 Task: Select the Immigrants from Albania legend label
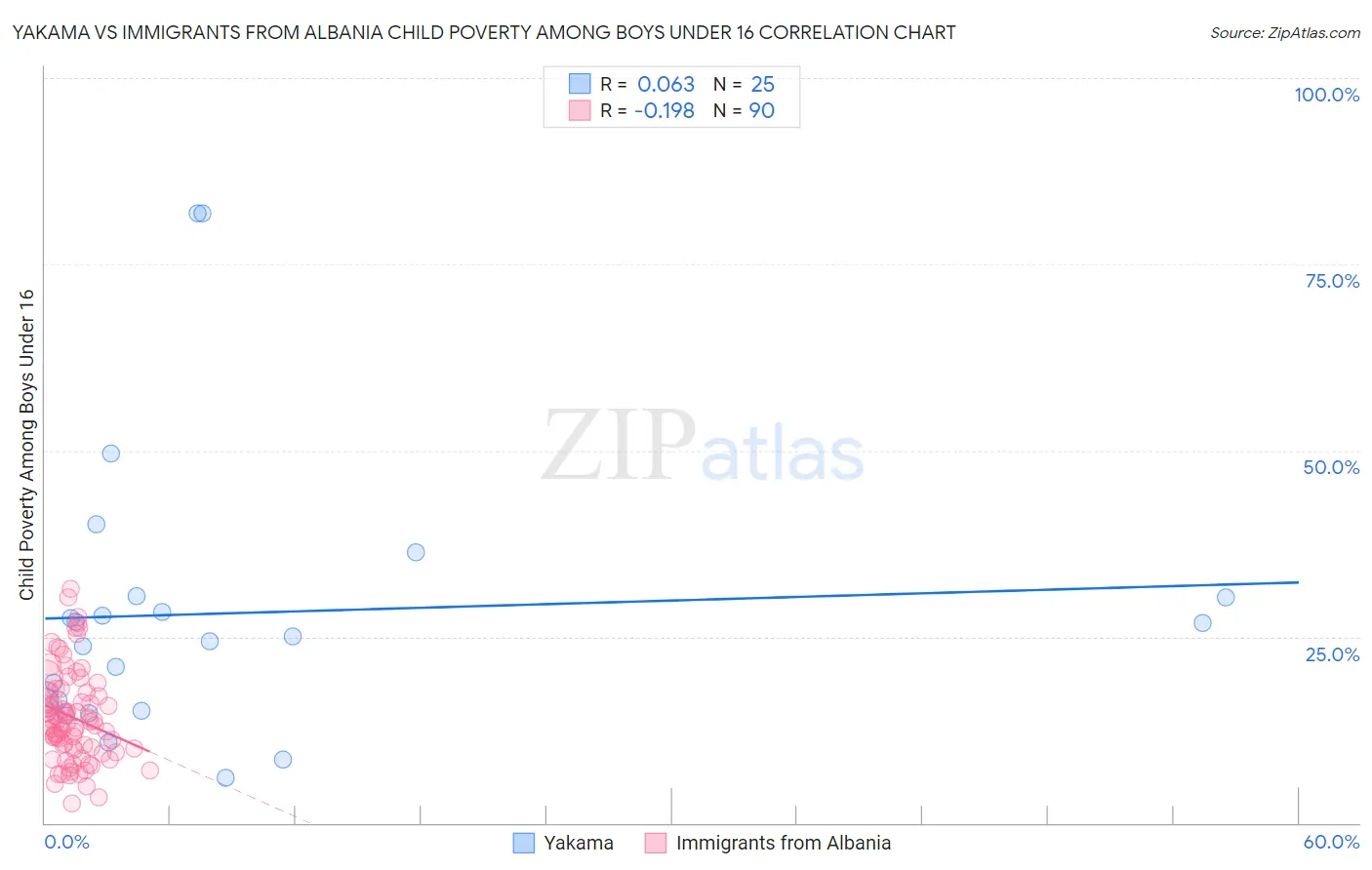(x=784, y=843)
